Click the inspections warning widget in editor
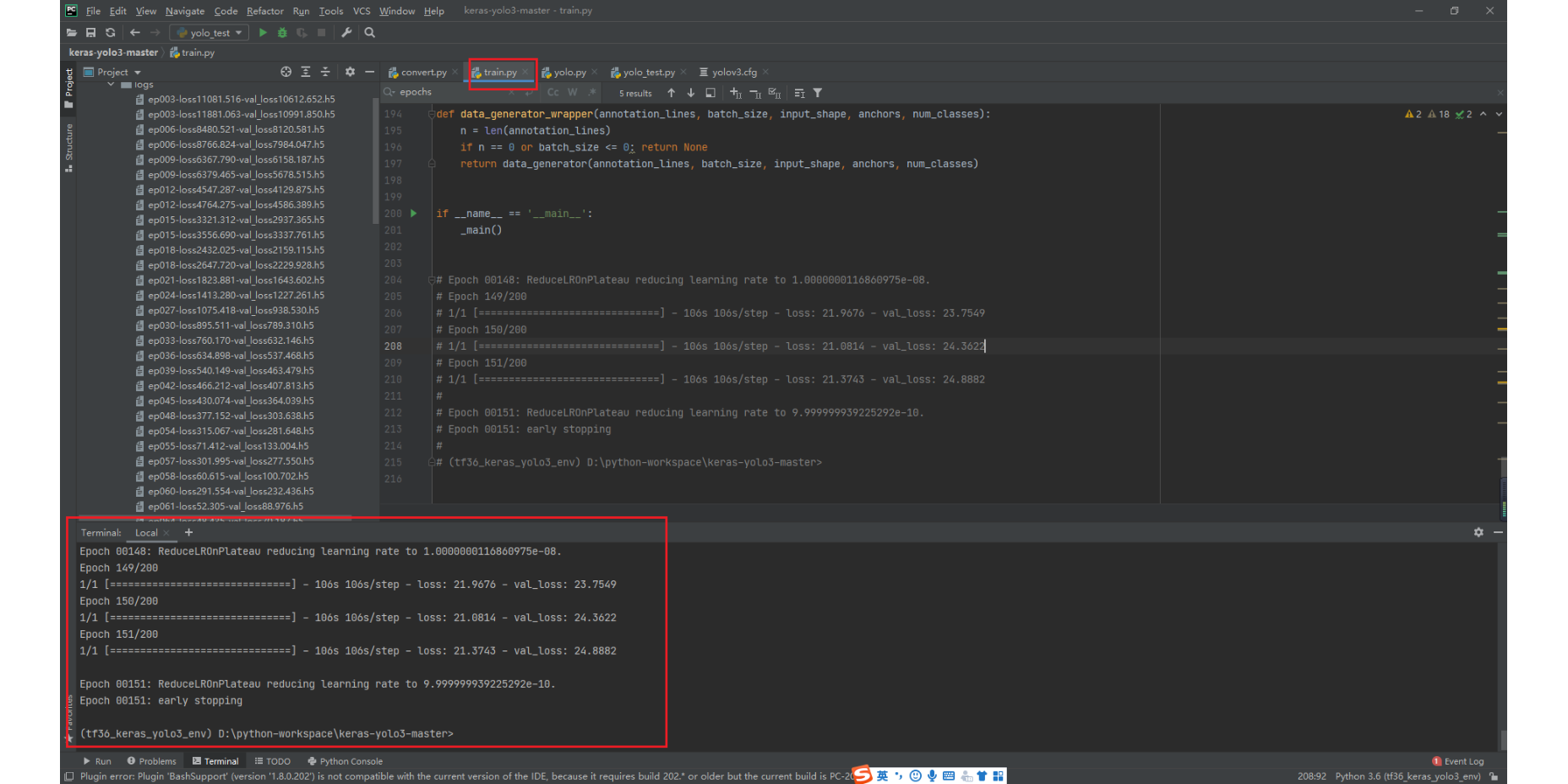Screen dimensions: 1568x784 click(1439, 114)
